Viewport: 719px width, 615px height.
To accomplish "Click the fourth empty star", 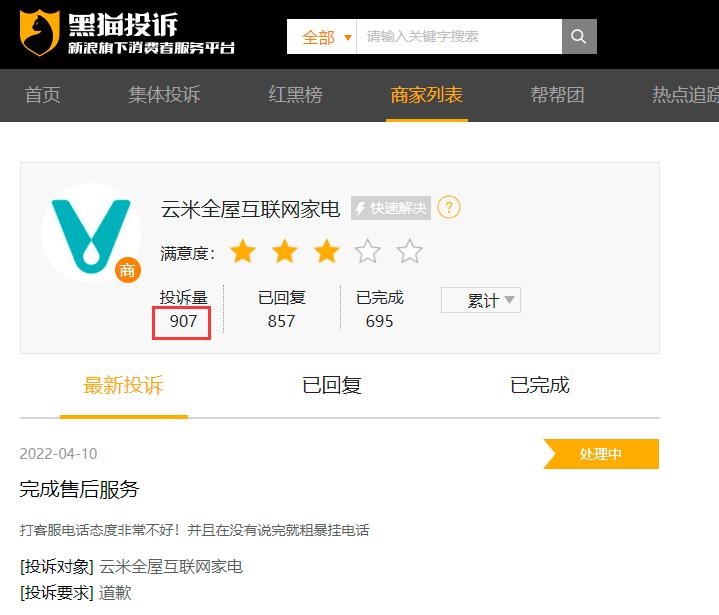I will 368,251.
